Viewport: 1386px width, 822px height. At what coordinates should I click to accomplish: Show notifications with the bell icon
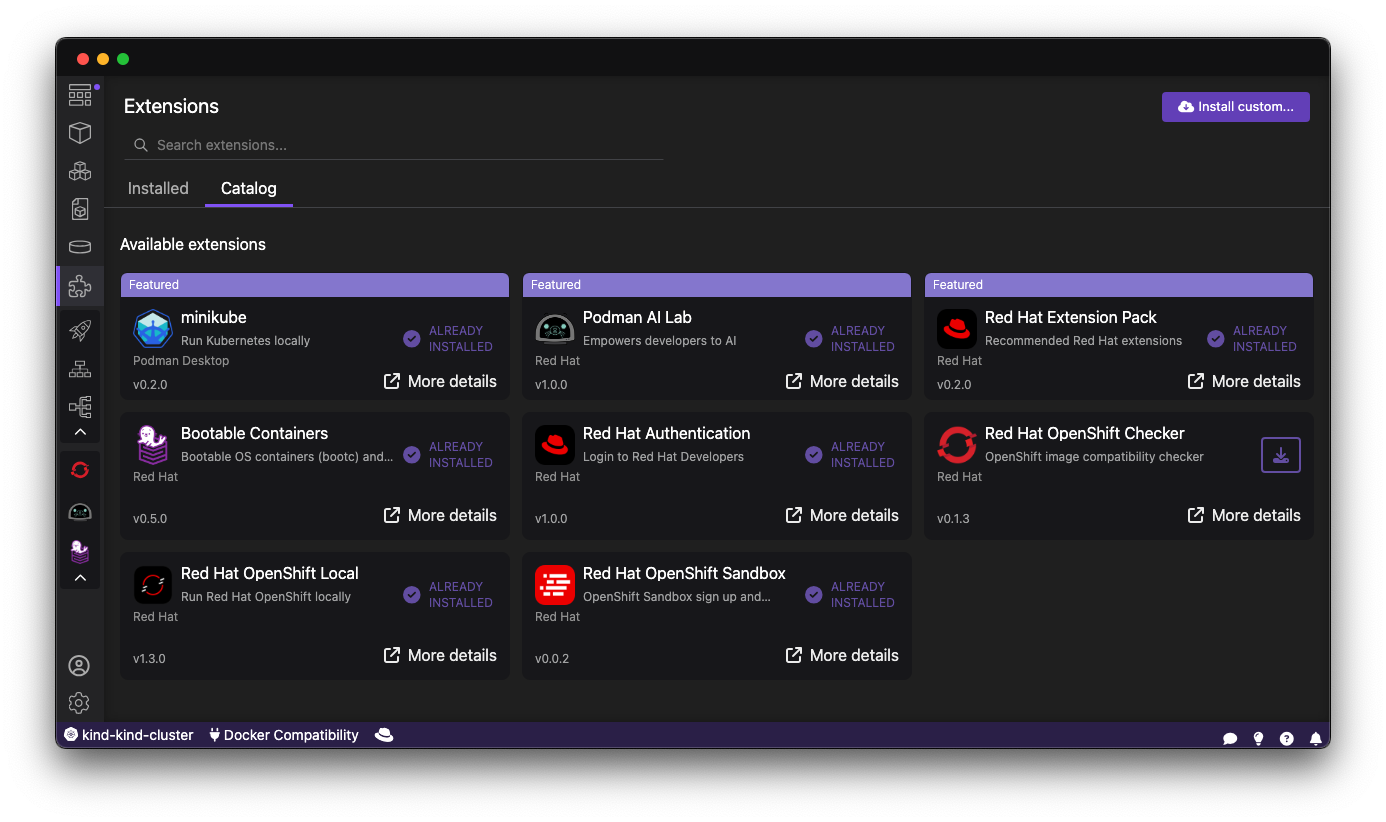pos(1316,738)
